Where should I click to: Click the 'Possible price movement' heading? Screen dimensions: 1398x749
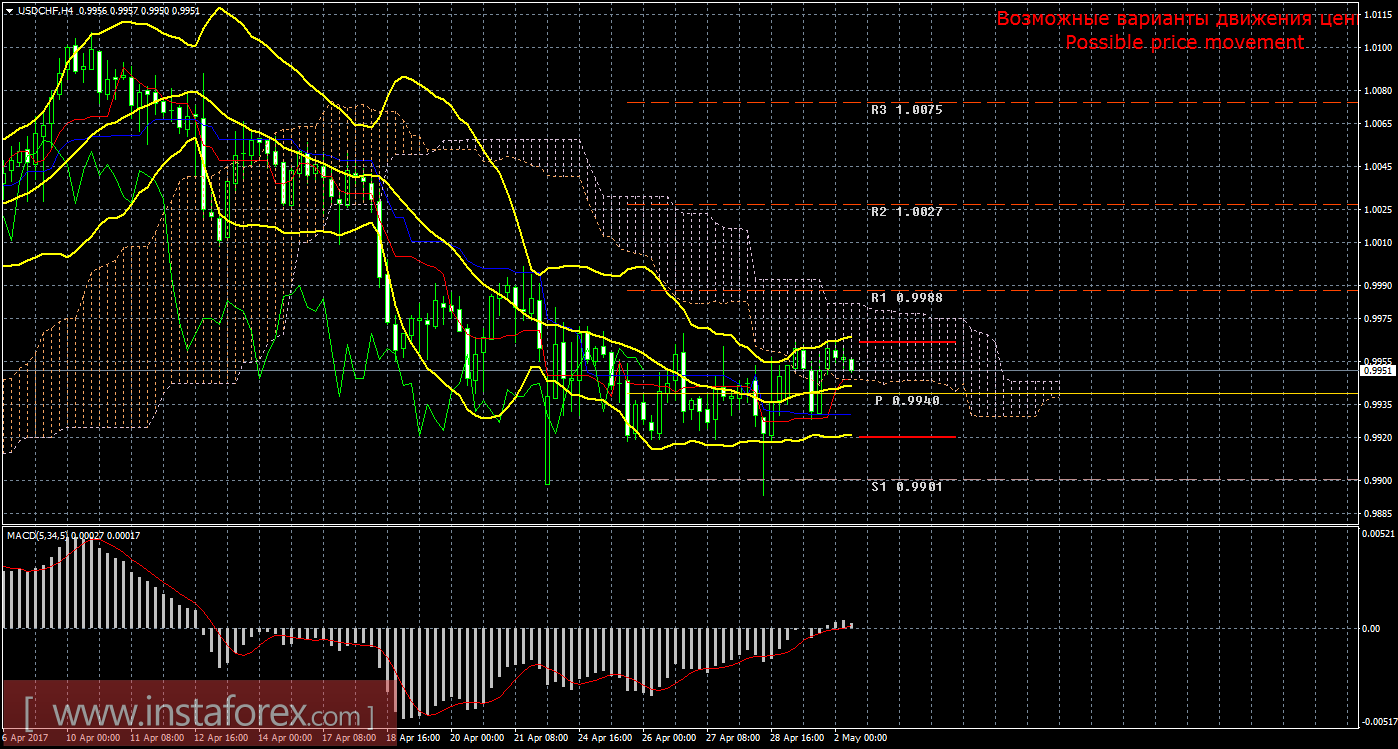click(x=1184, y=42)
